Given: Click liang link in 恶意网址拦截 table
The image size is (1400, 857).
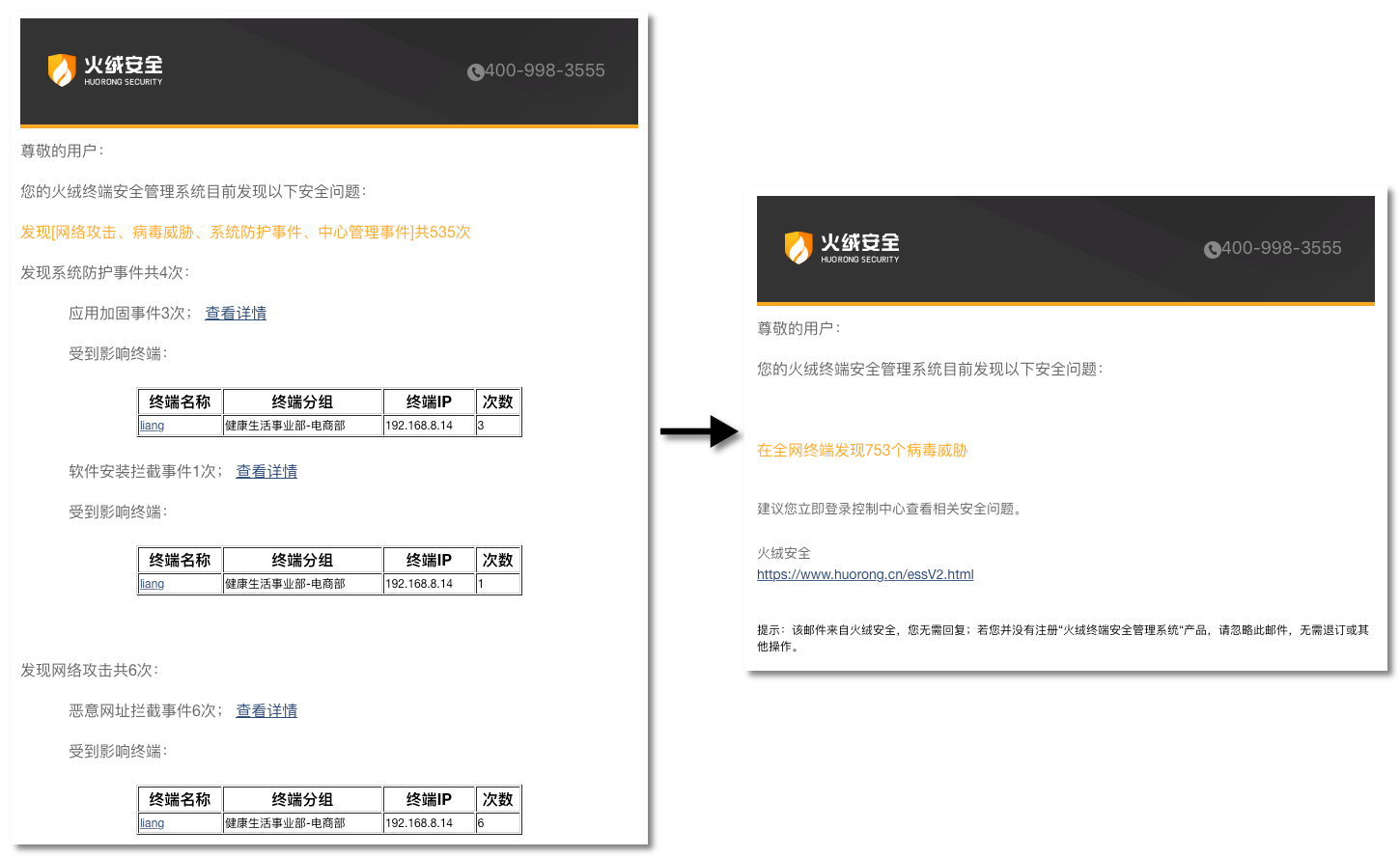Looking at the screenshot, I should pyautogui.click(x=152, y=823).
